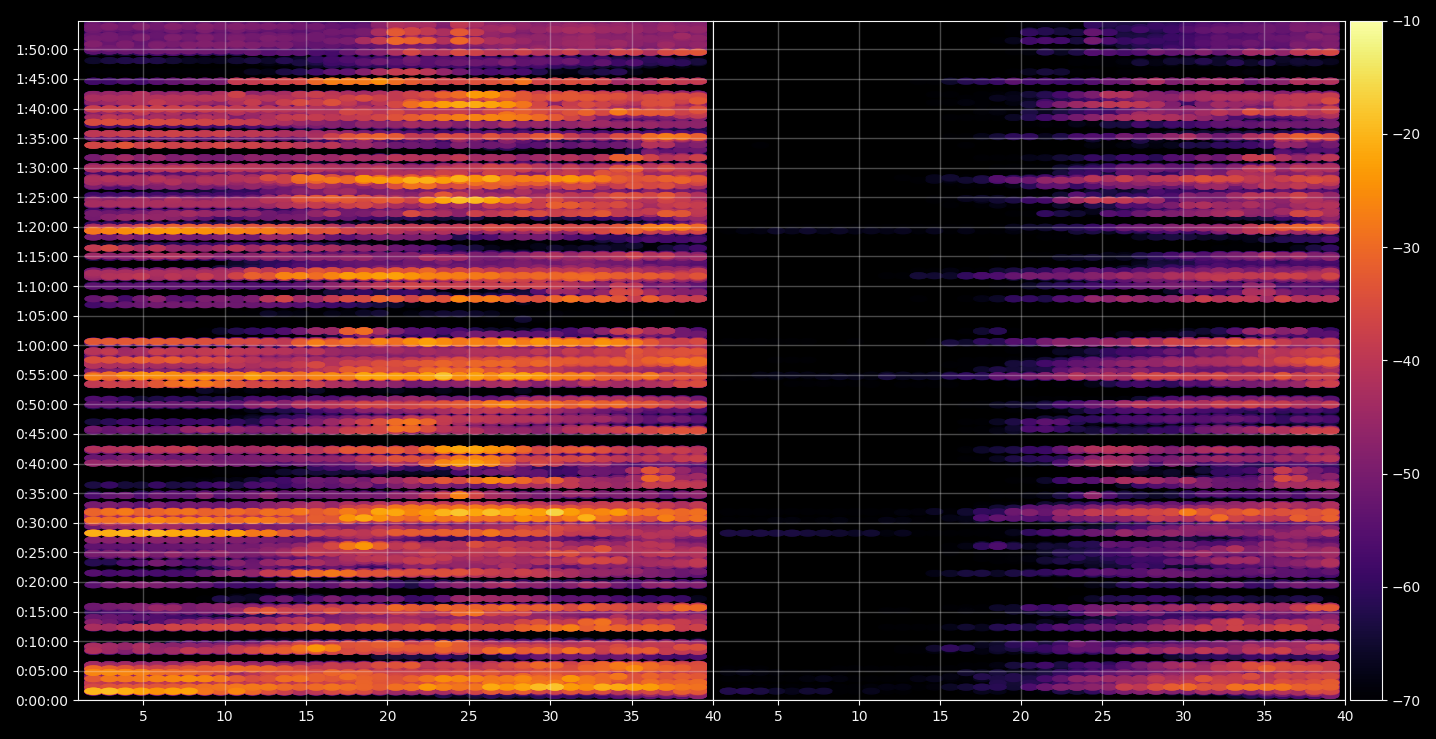The width and height of the screenshot is (1436, 739).
Task: Select the right heatmap's x-axis label 30
Action: pyautogui.click(x=1183, y=716)
